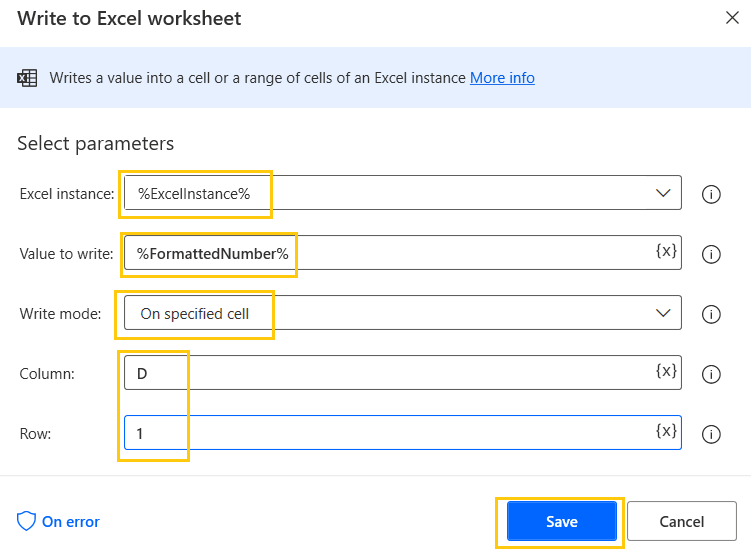
Task: Click the Write mode label
Action: click(x=60, y=314)
